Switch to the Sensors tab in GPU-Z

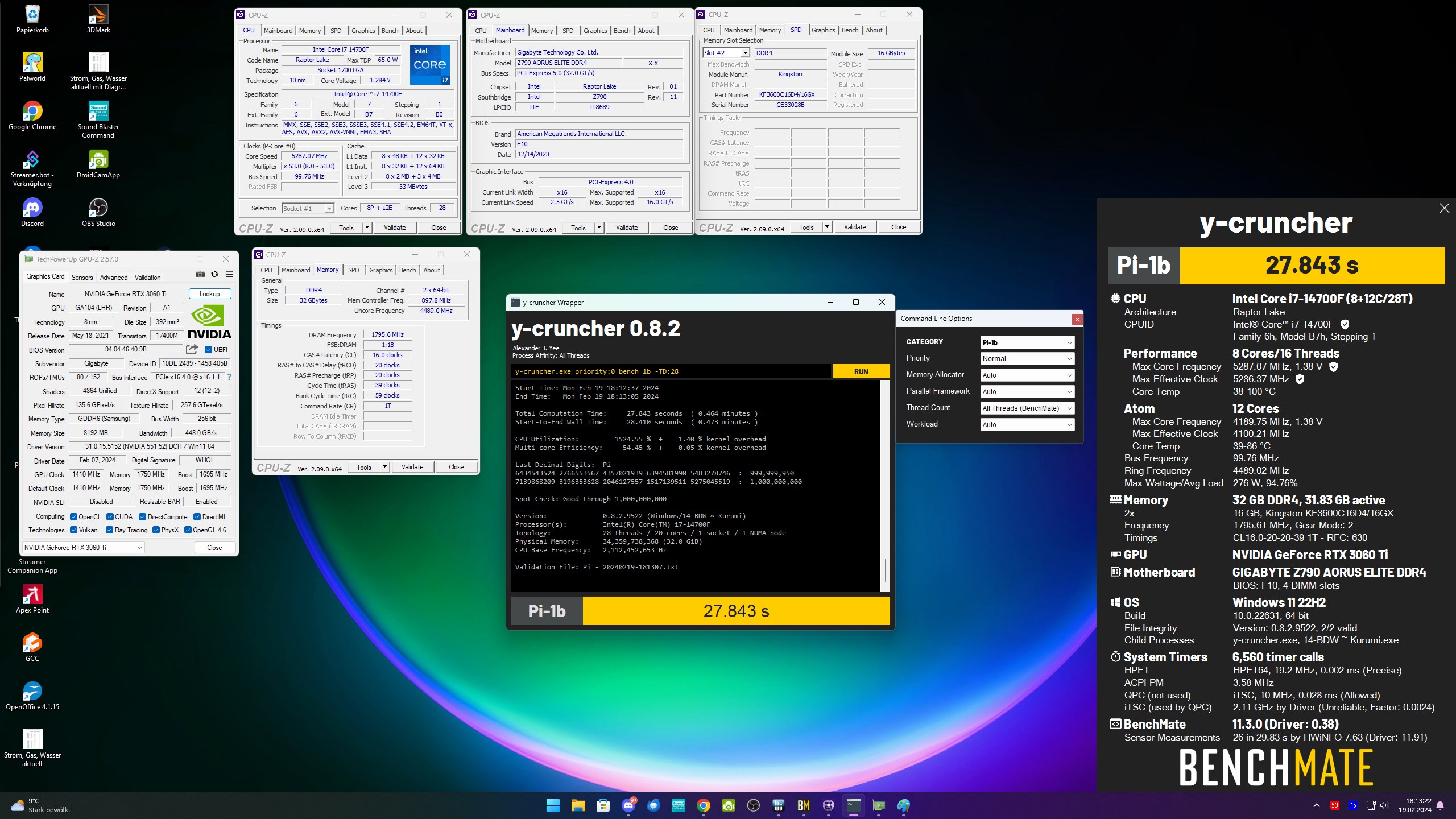(x=82, y=278)
